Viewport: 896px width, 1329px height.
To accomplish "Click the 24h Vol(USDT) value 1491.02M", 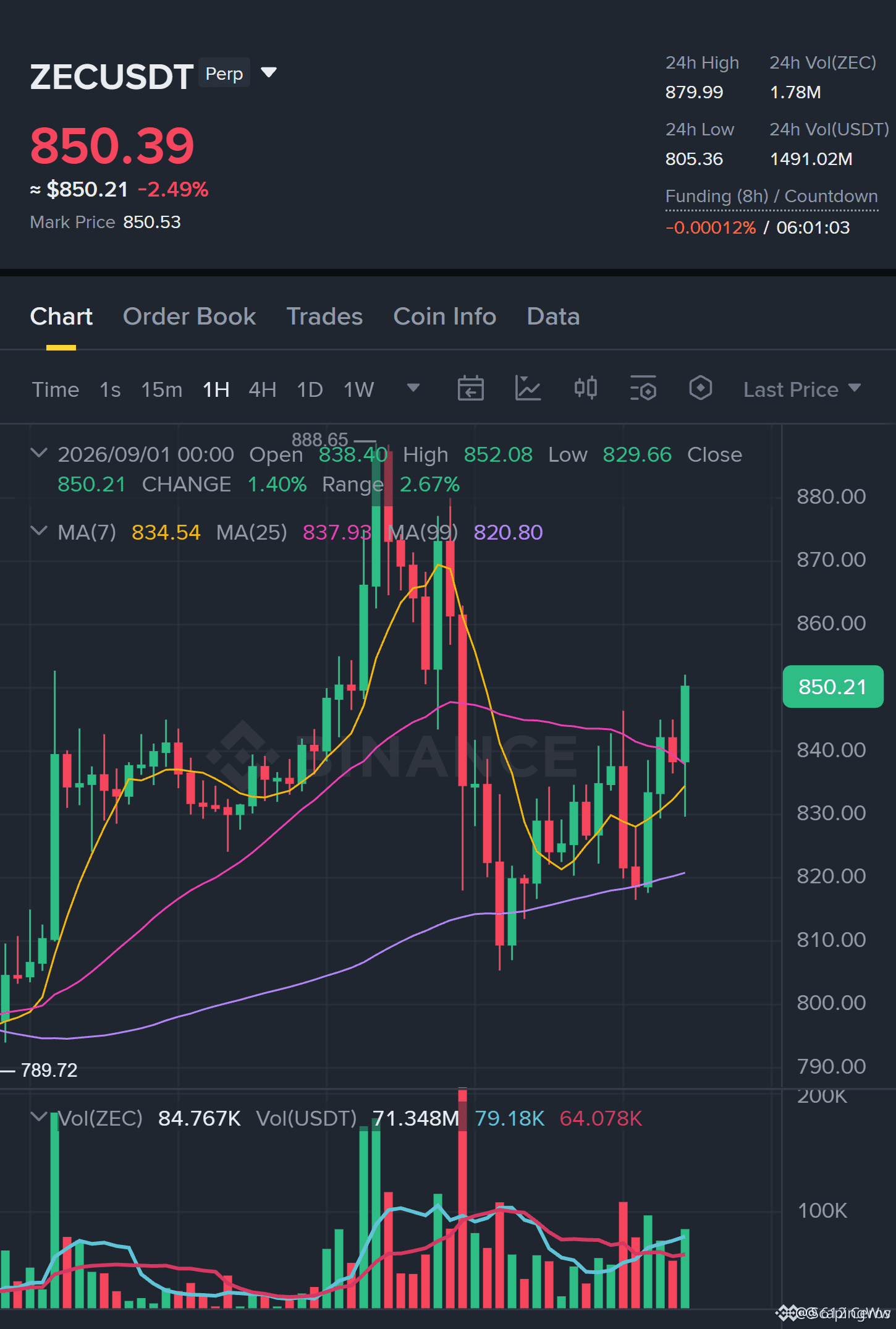I will click(x=811, y=159).
